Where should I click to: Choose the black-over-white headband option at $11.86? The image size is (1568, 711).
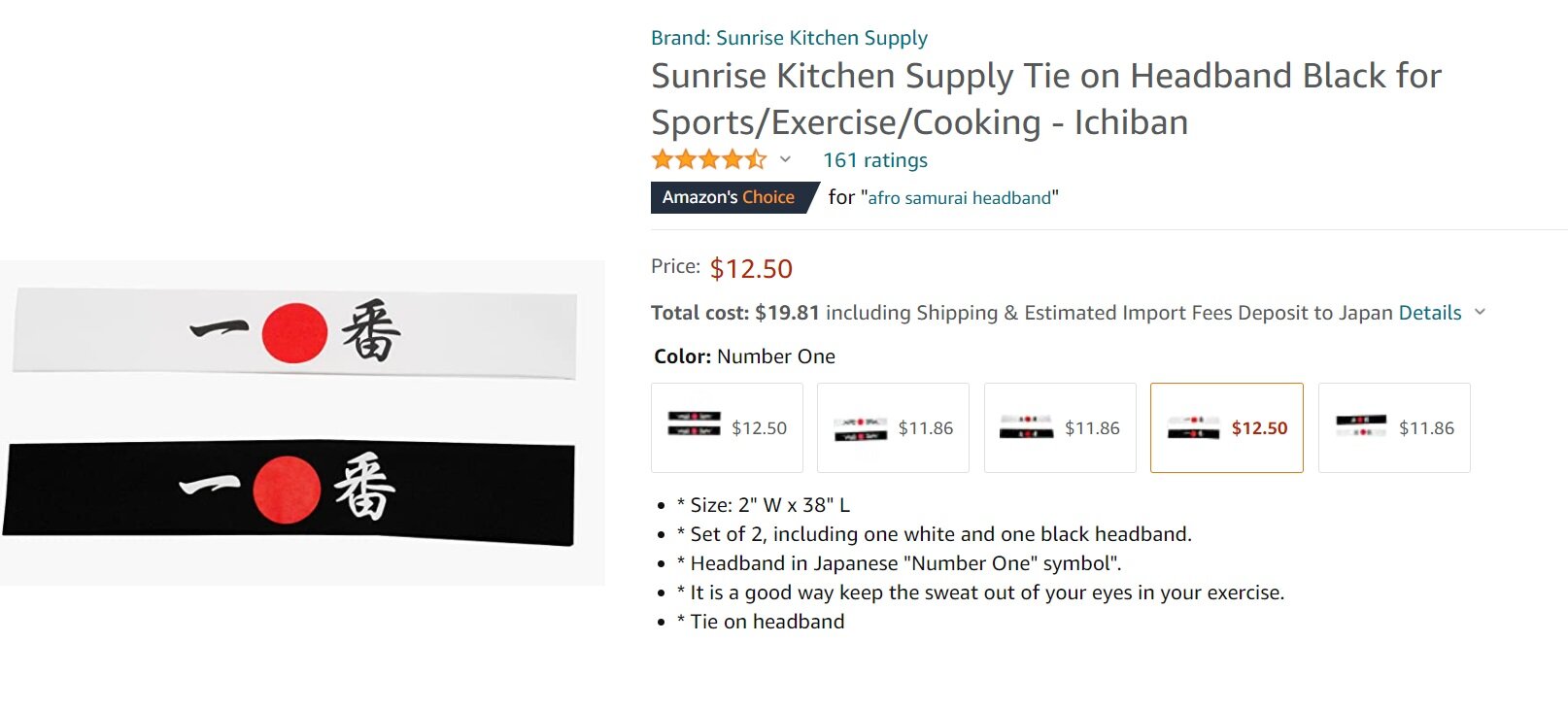pyautogui.click(x=1393, y=428)
